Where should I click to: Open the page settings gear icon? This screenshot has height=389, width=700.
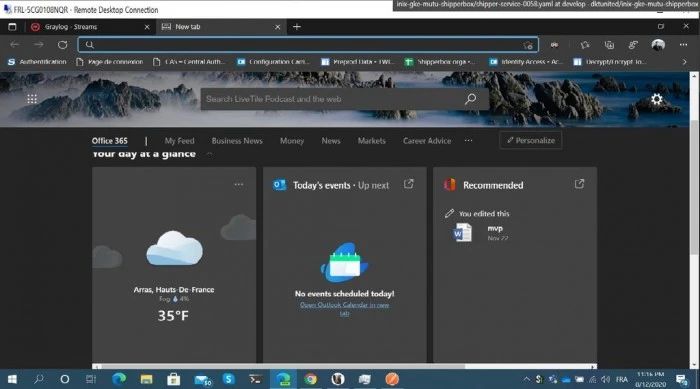656,99
